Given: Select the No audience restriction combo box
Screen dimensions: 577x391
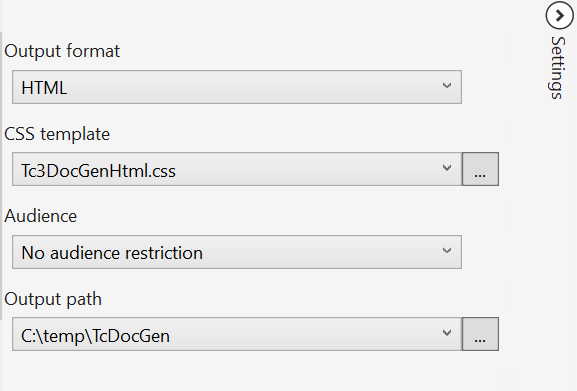Looking at the screenshot, I should click(x=237, y=252).
